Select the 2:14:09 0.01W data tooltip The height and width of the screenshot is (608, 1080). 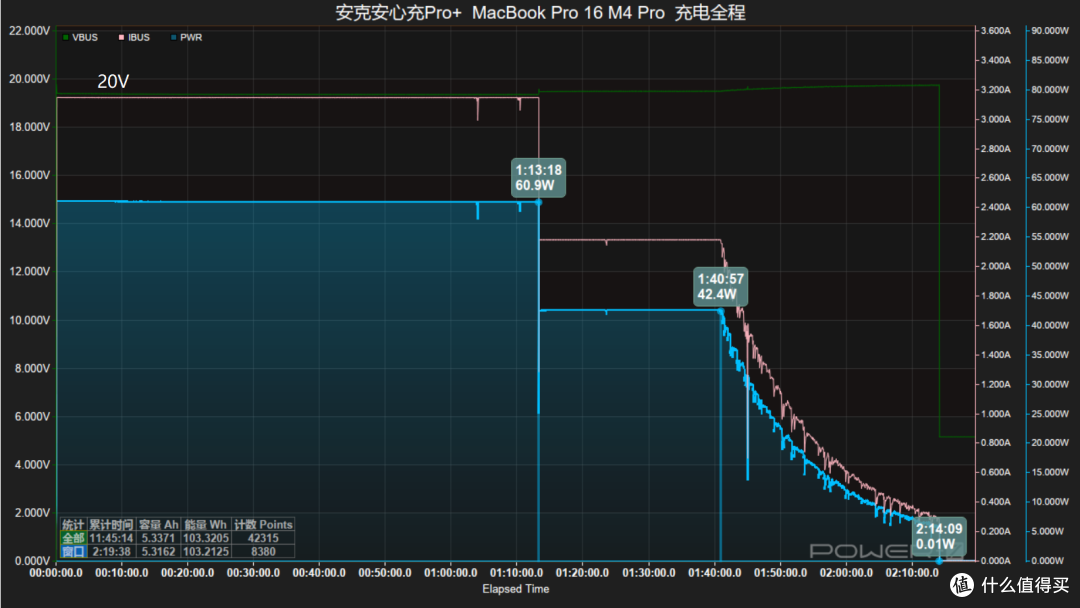click(939, 536)
